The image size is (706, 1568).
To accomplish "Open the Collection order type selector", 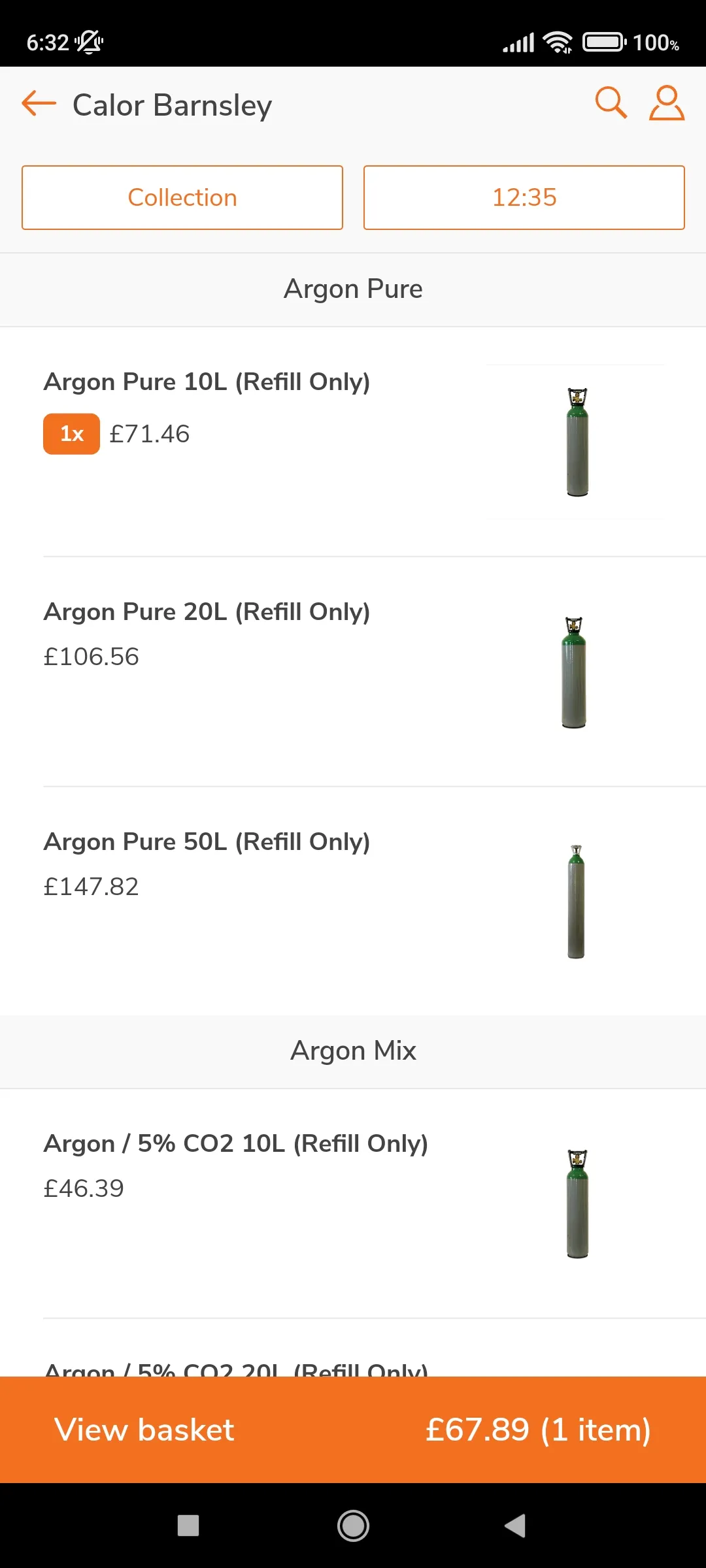I will click(x=182, y=197).
